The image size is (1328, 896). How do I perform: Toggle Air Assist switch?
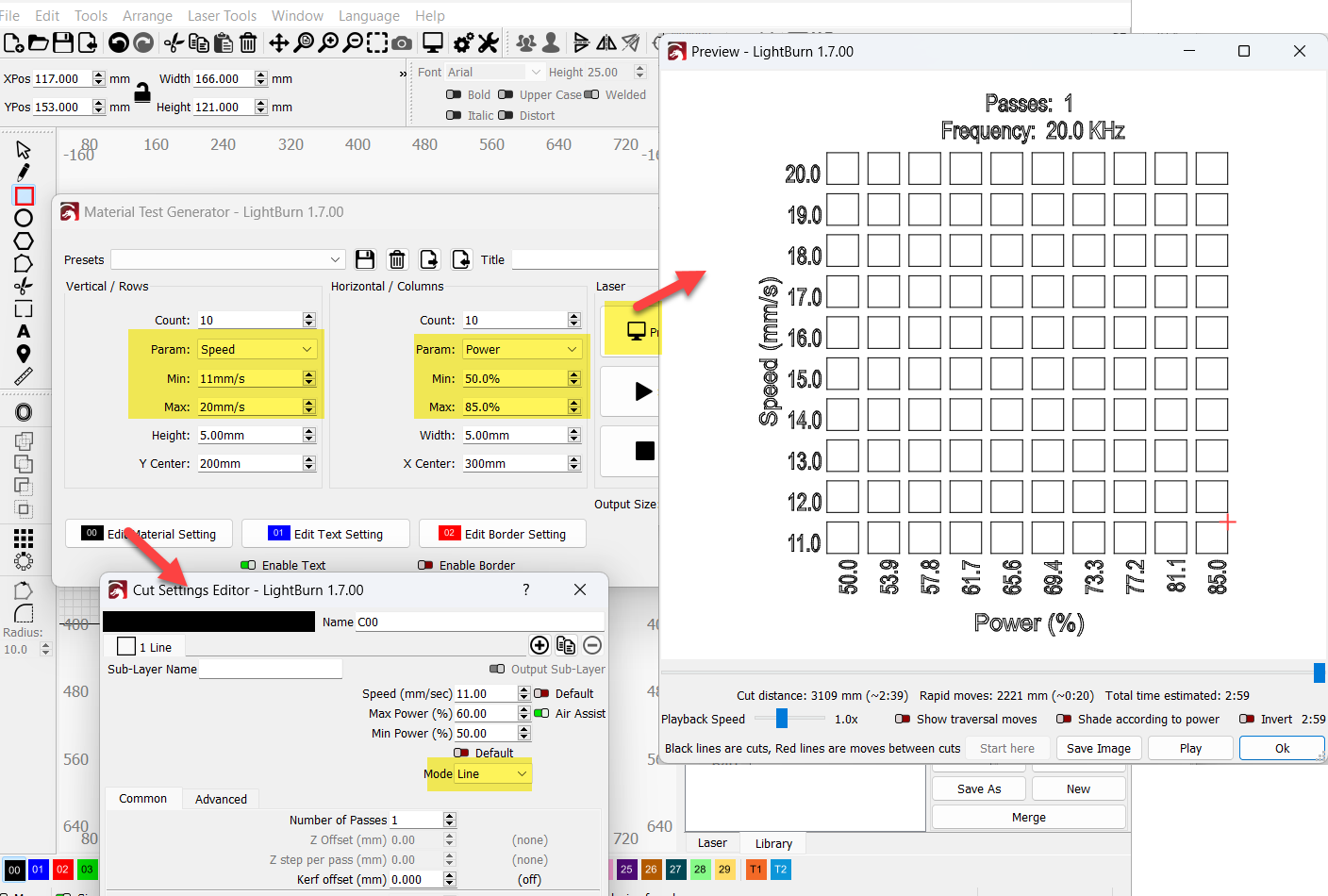coord(541,713)
